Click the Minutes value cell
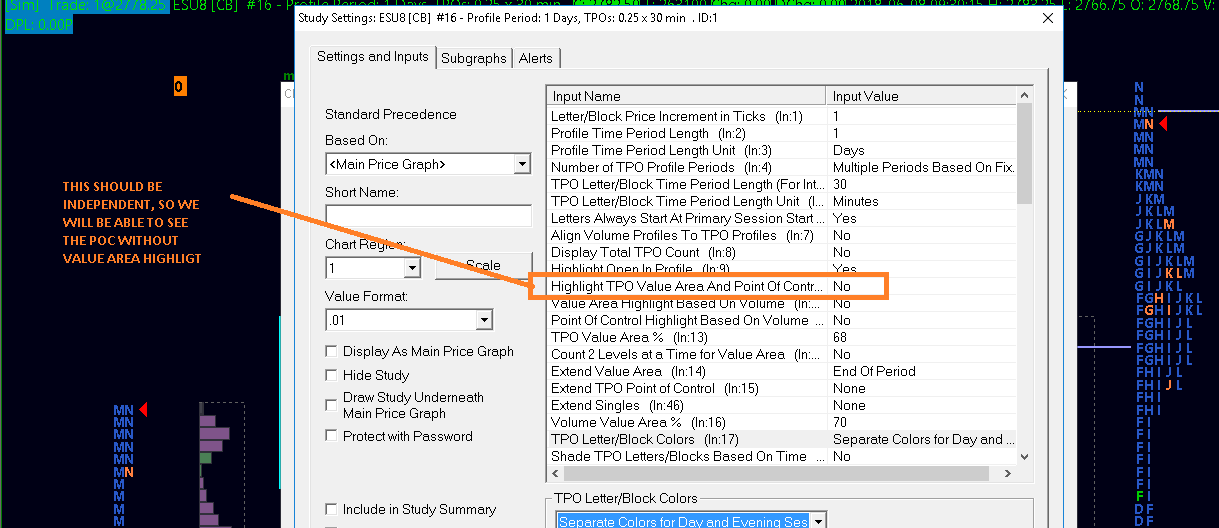Screen dimensions: 1219x528 point(856,201)
